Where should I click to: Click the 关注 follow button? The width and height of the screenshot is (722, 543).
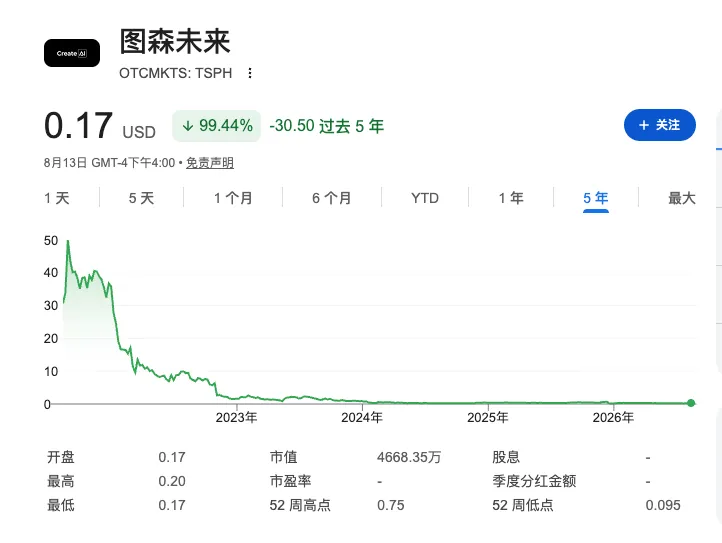pyautogui.click(x=659, y=125)
